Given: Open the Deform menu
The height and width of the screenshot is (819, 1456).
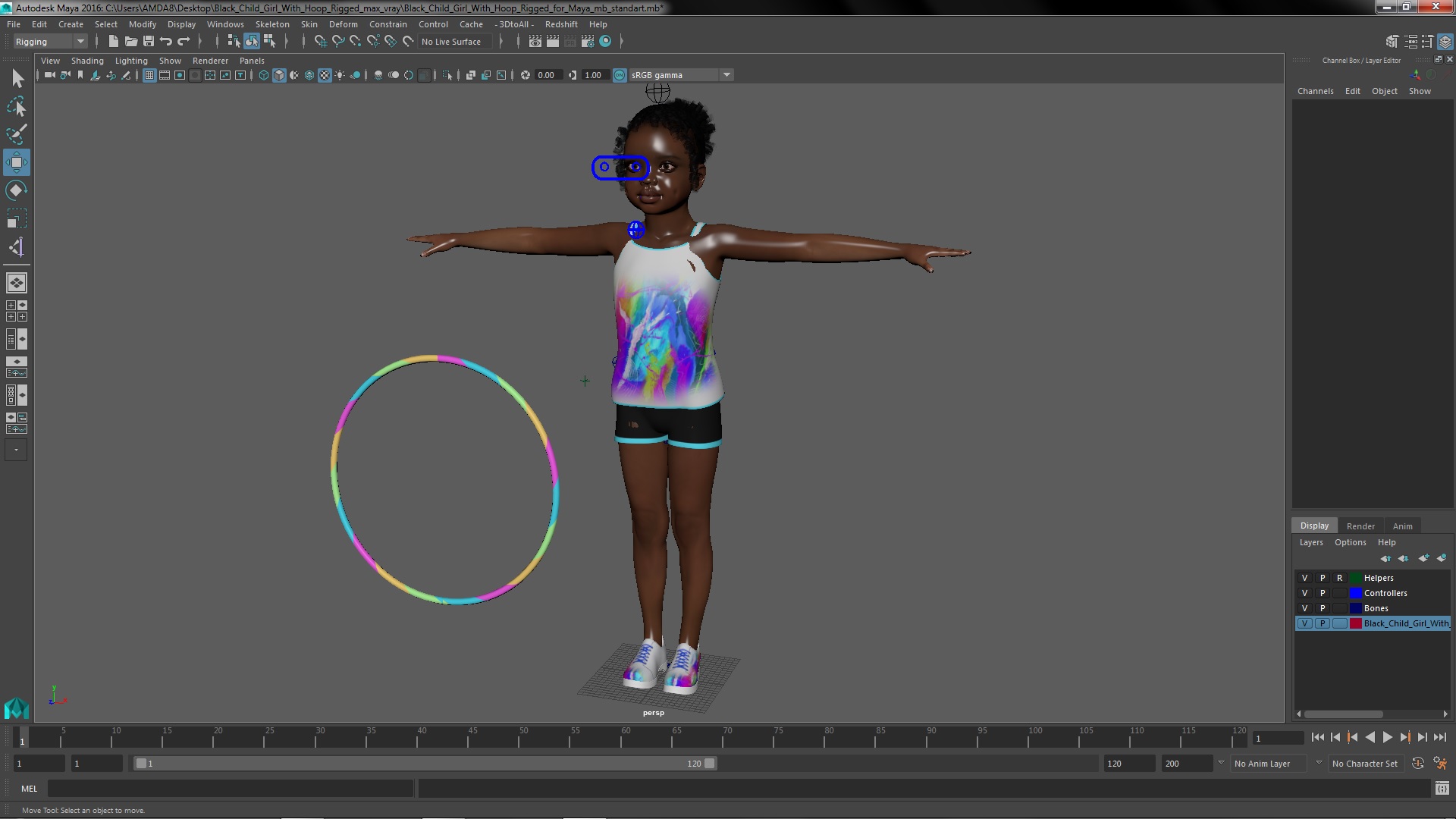Looking at the screenshot, I should pyautogui.click(x=343, y=24).
